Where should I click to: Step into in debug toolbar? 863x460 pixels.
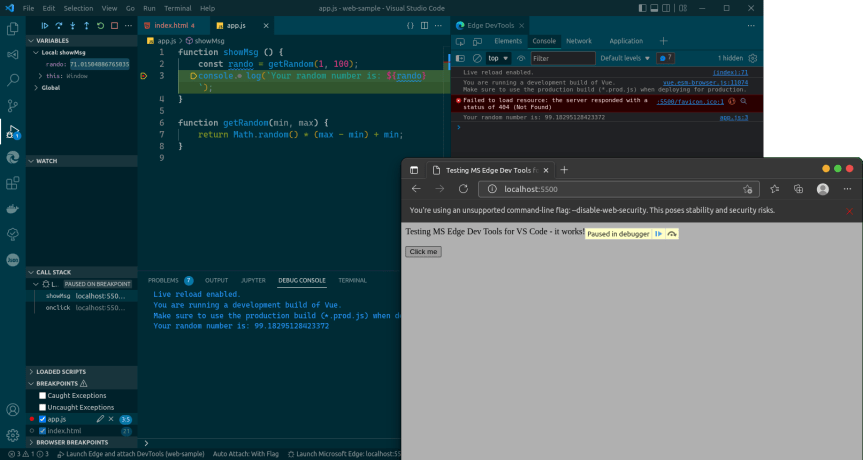[x=73, y=26]
